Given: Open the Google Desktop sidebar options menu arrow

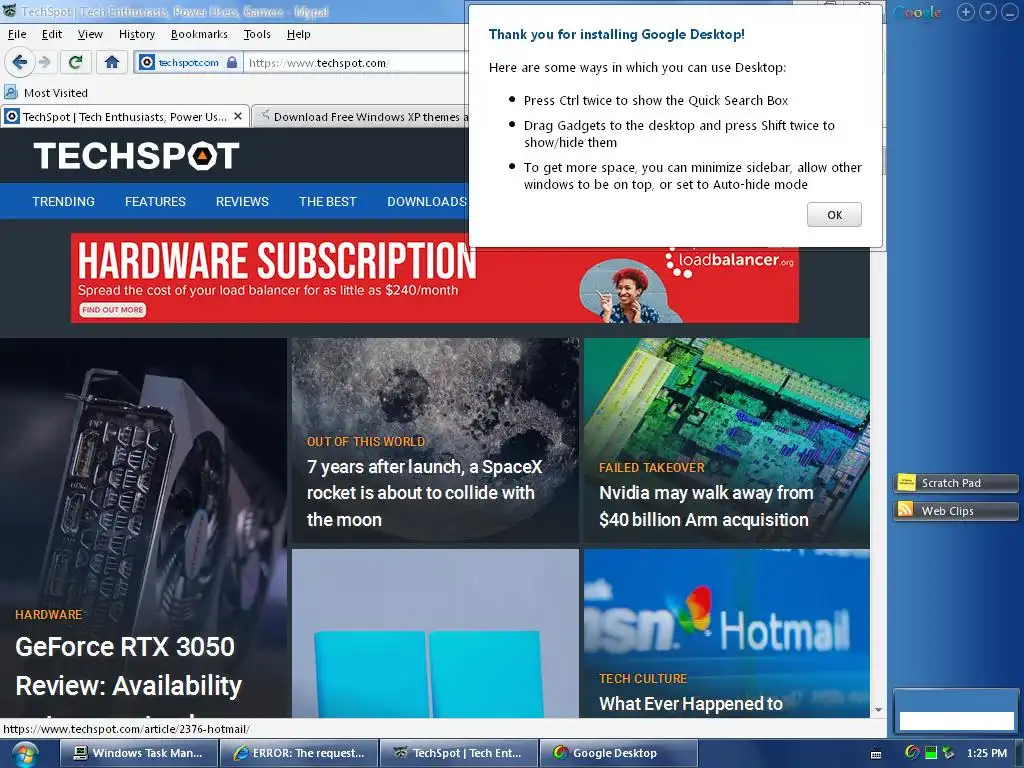Looking at the screenshot, I should coord(987,12).
